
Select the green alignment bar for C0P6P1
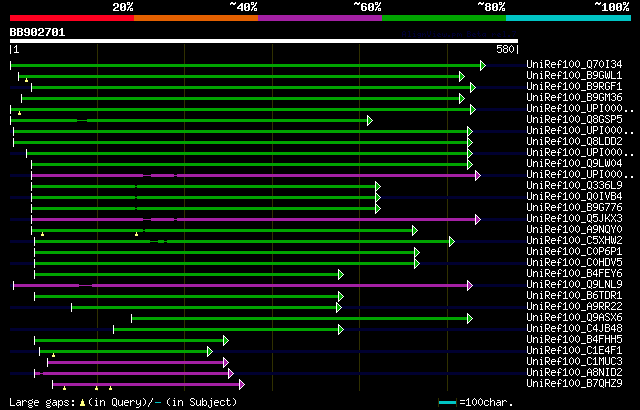coord(224,253)
